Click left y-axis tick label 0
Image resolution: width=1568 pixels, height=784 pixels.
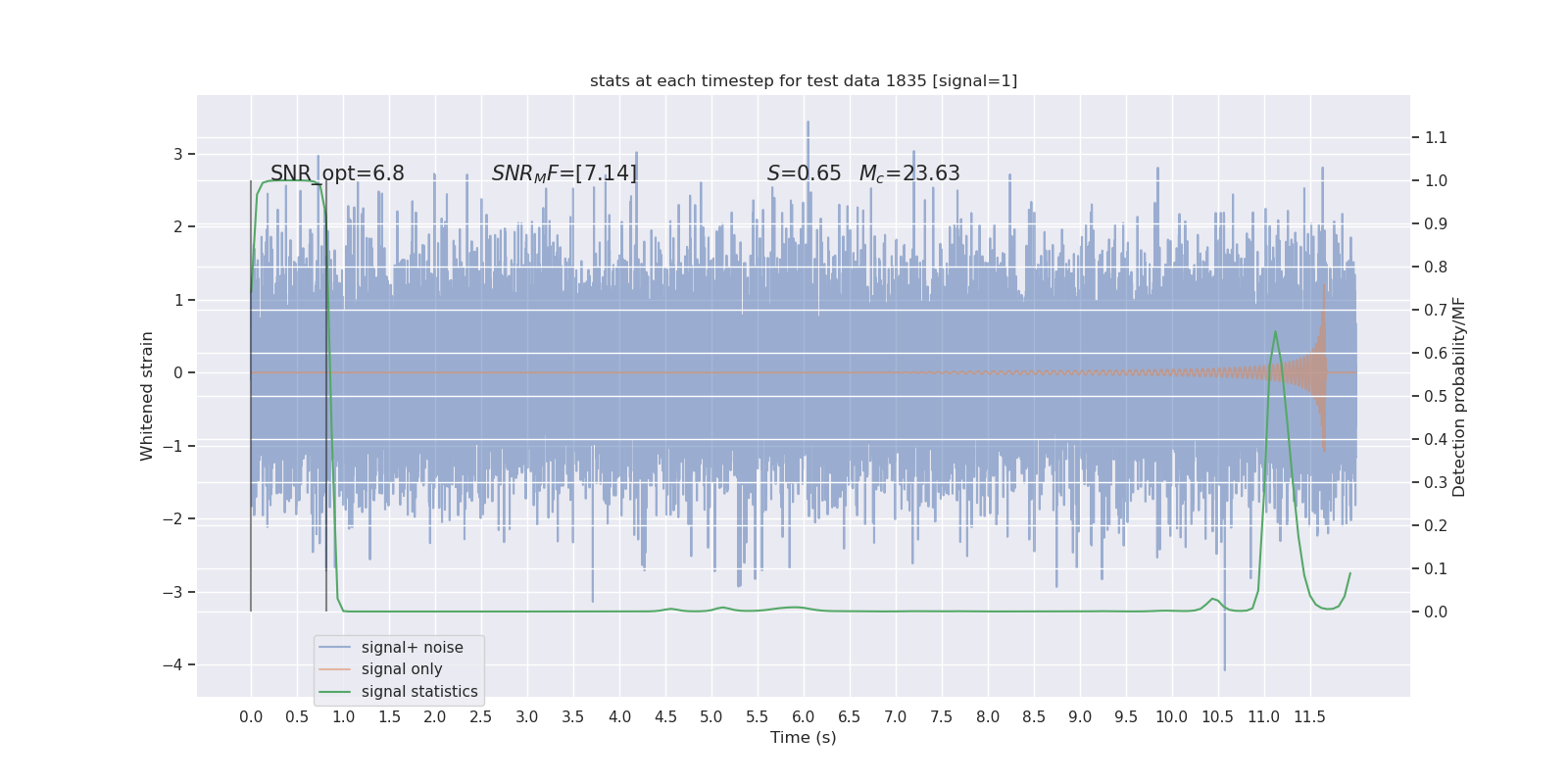click(178, 373)
